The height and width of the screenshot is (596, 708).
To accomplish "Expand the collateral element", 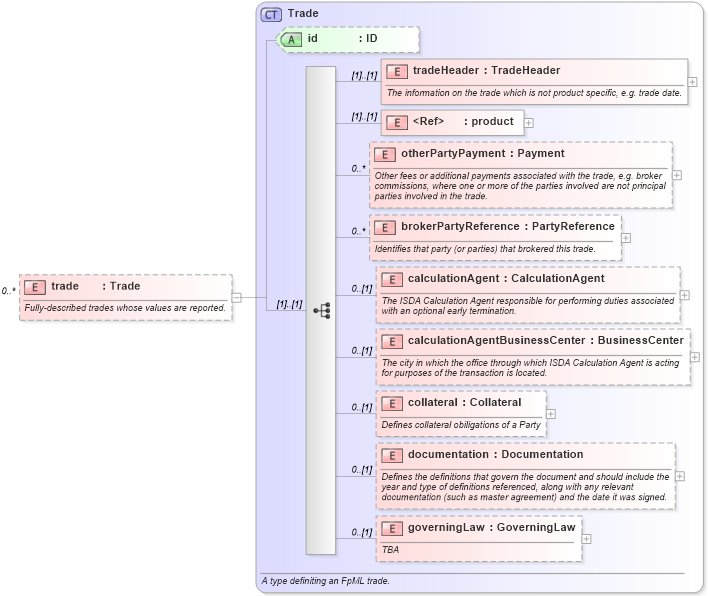I will (551, 414).
